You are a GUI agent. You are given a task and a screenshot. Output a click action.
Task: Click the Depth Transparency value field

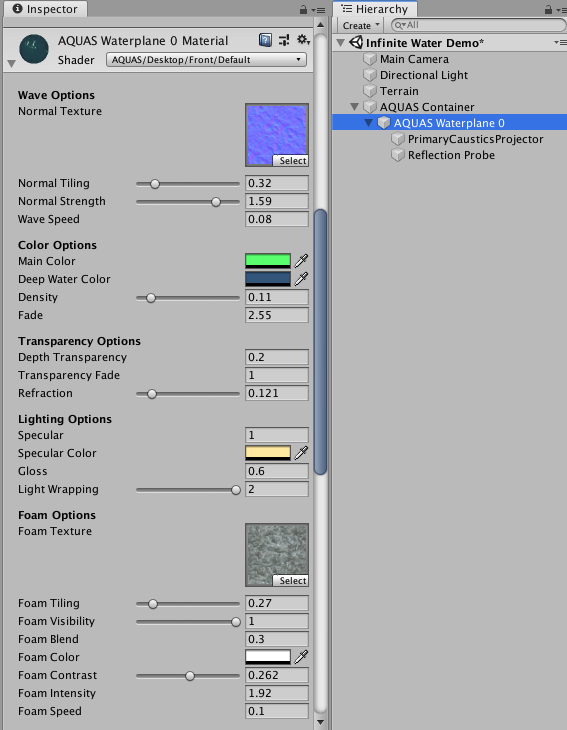coord(277,357)
